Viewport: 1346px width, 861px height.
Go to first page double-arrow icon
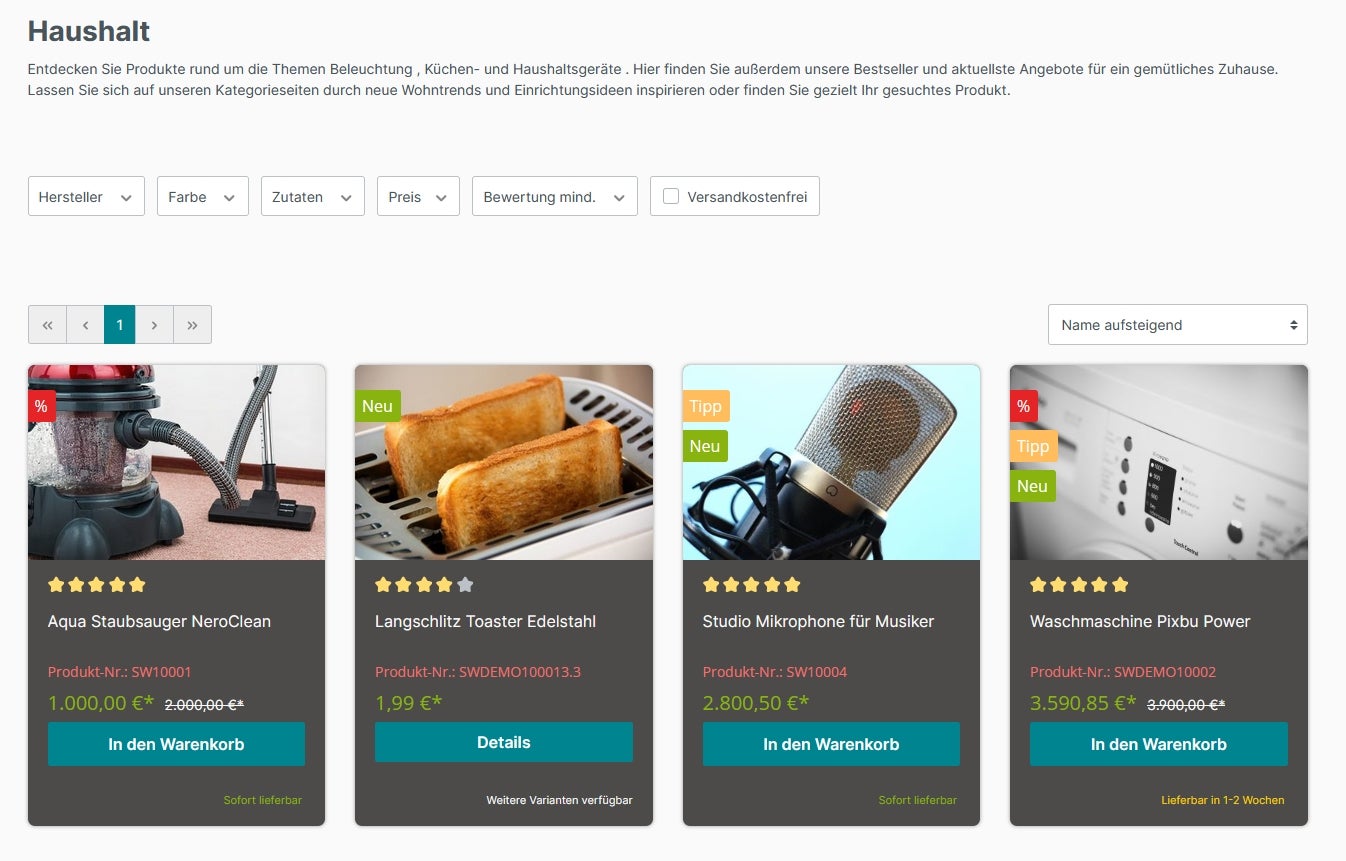(47, 325)
